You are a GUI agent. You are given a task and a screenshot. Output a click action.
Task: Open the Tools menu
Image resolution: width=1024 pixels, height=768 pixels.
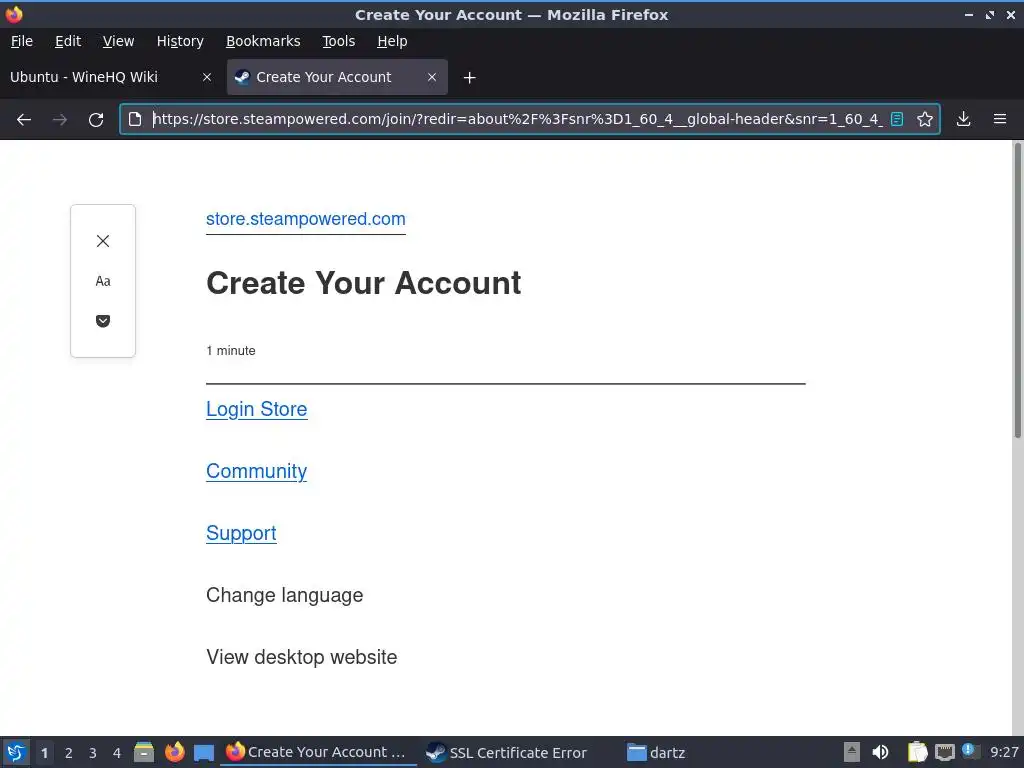click(x=339, y=41)
